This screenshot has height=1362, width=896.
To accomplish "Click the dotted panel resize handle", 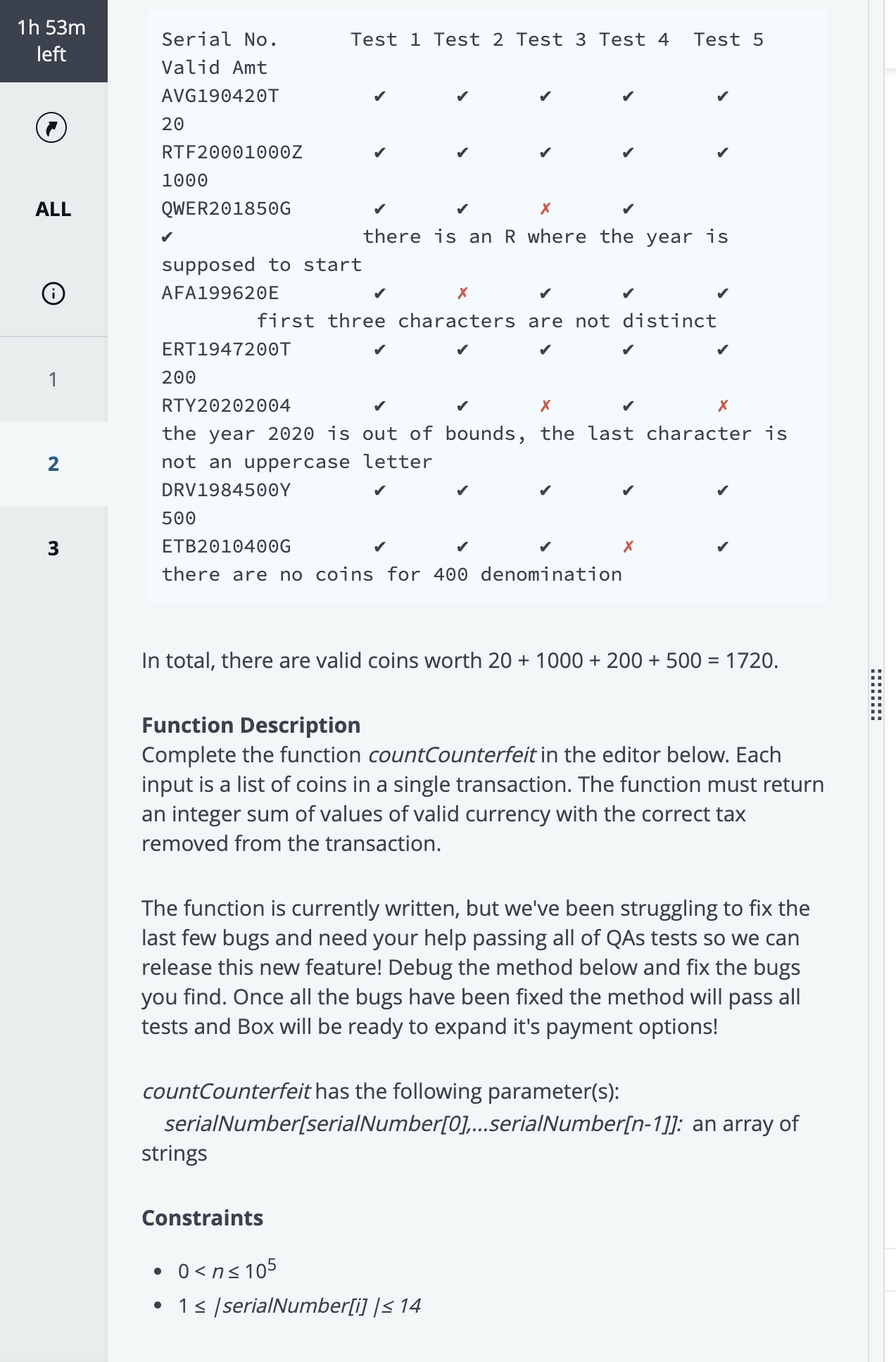I will coord(876,694).
